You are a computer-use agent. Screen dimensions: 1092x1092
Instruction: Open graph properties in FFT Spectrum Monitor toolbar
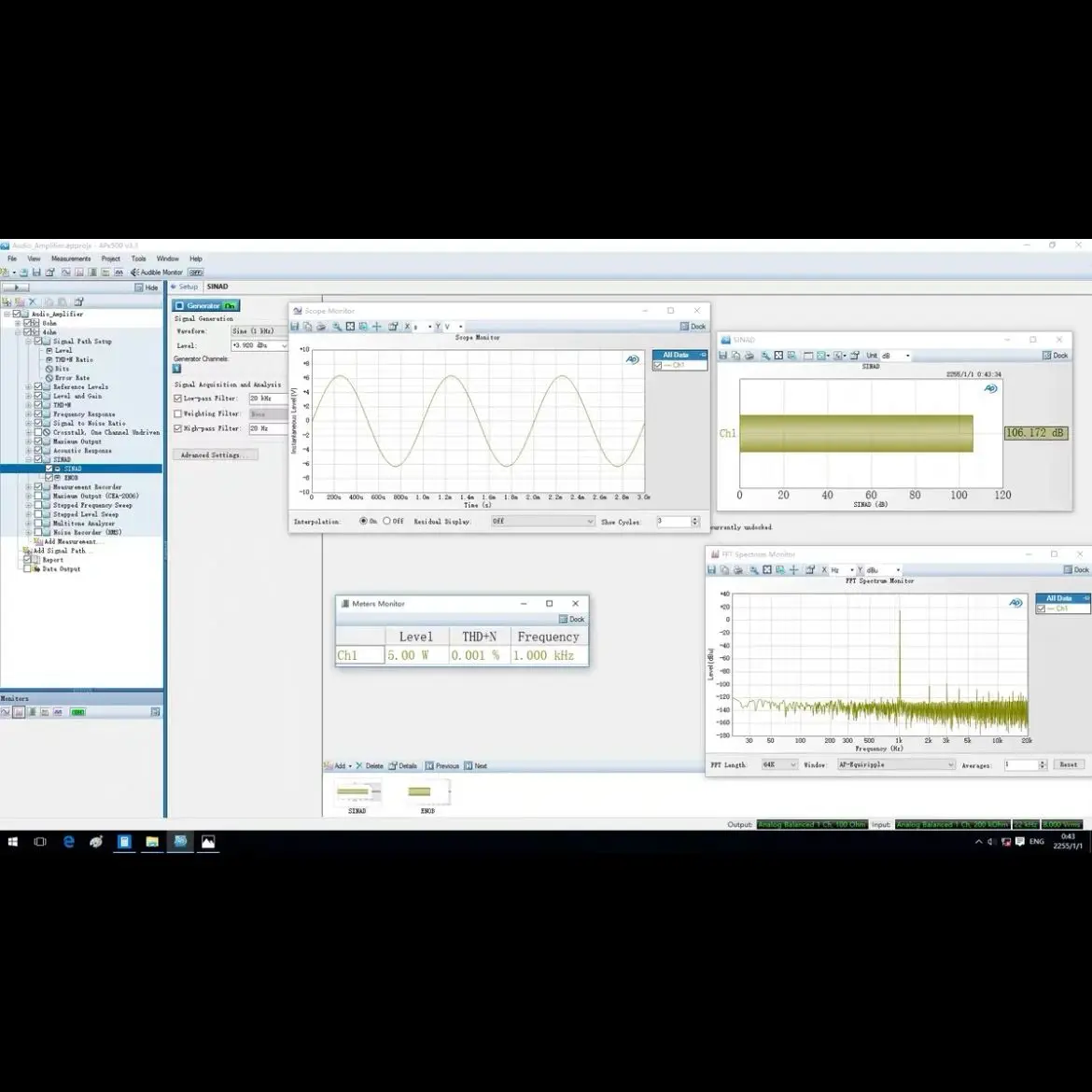coord(810,570)
